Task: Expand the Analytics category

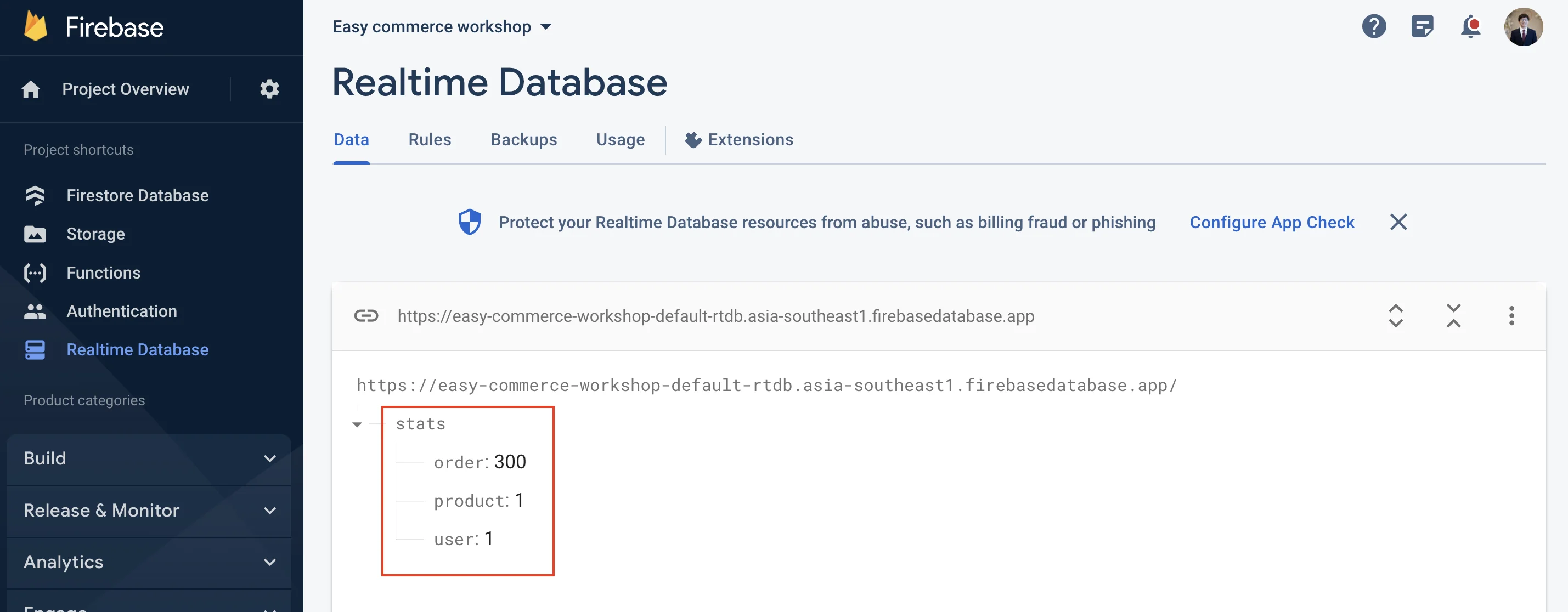Action: [x=149, y=563]
